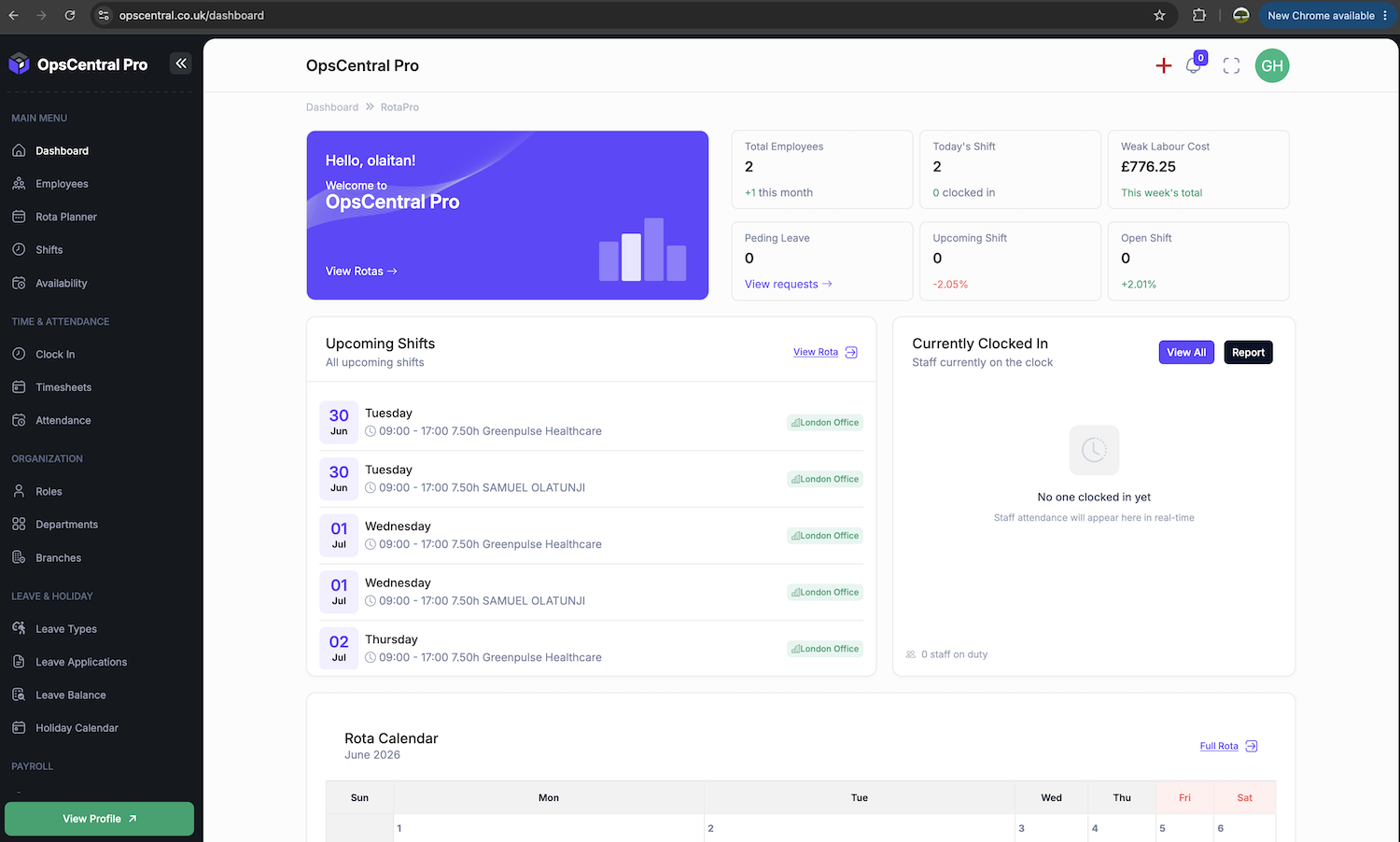Go back with the browser back arrow
The width and height of the screenshot is (1400, 842).
click(x=13, y=15)
